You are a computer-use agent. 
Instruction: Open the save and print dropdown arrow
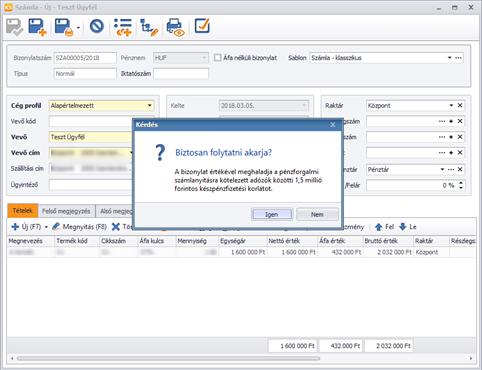point(78,27)
